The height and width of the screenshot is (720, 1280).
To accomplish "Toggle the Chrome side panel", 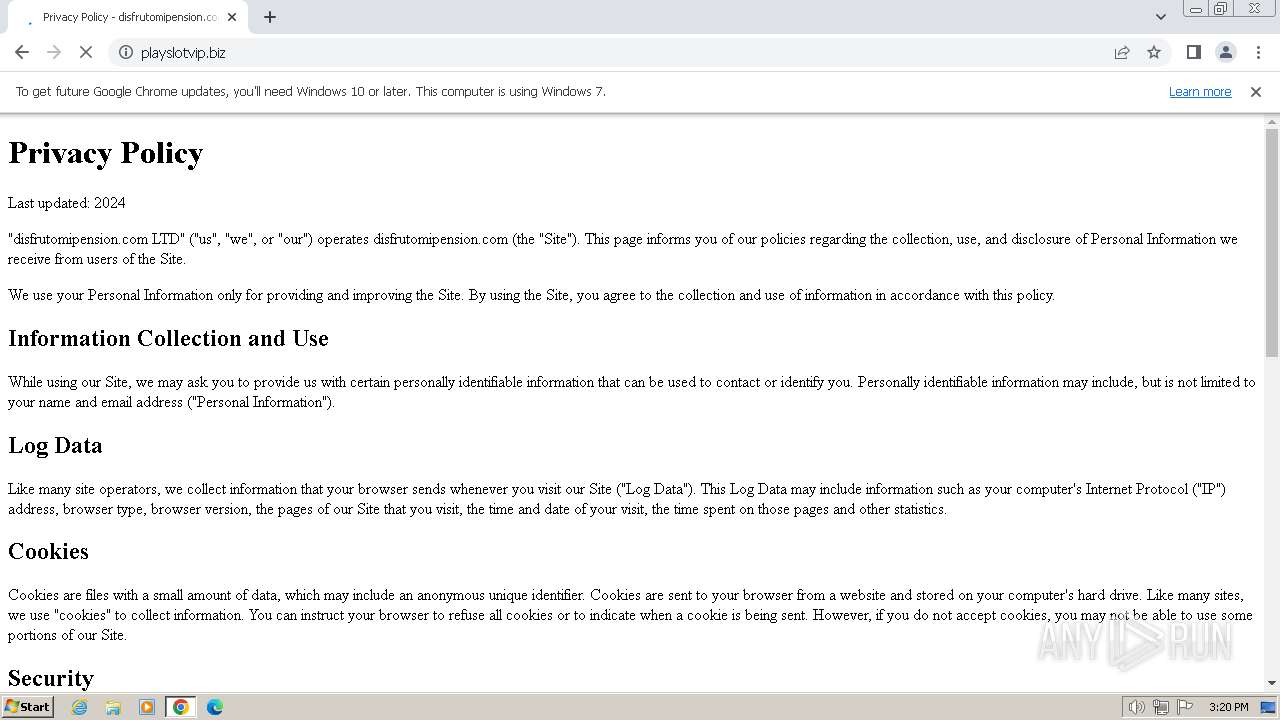I will (1193, 52).
